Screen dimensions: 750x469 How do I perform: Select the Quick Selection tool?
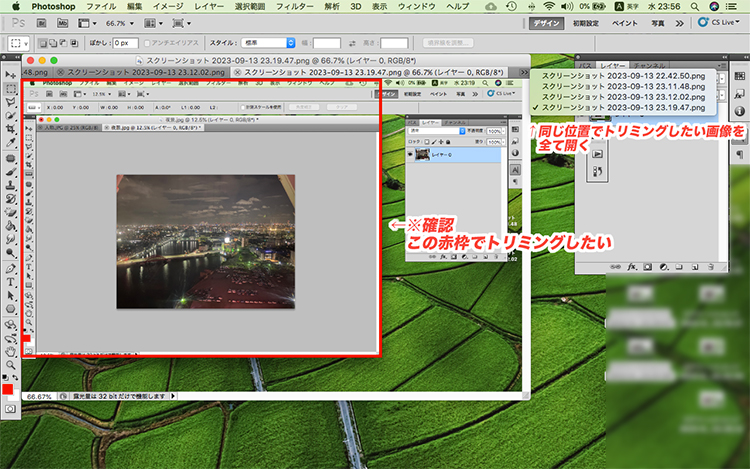(10, 115)
